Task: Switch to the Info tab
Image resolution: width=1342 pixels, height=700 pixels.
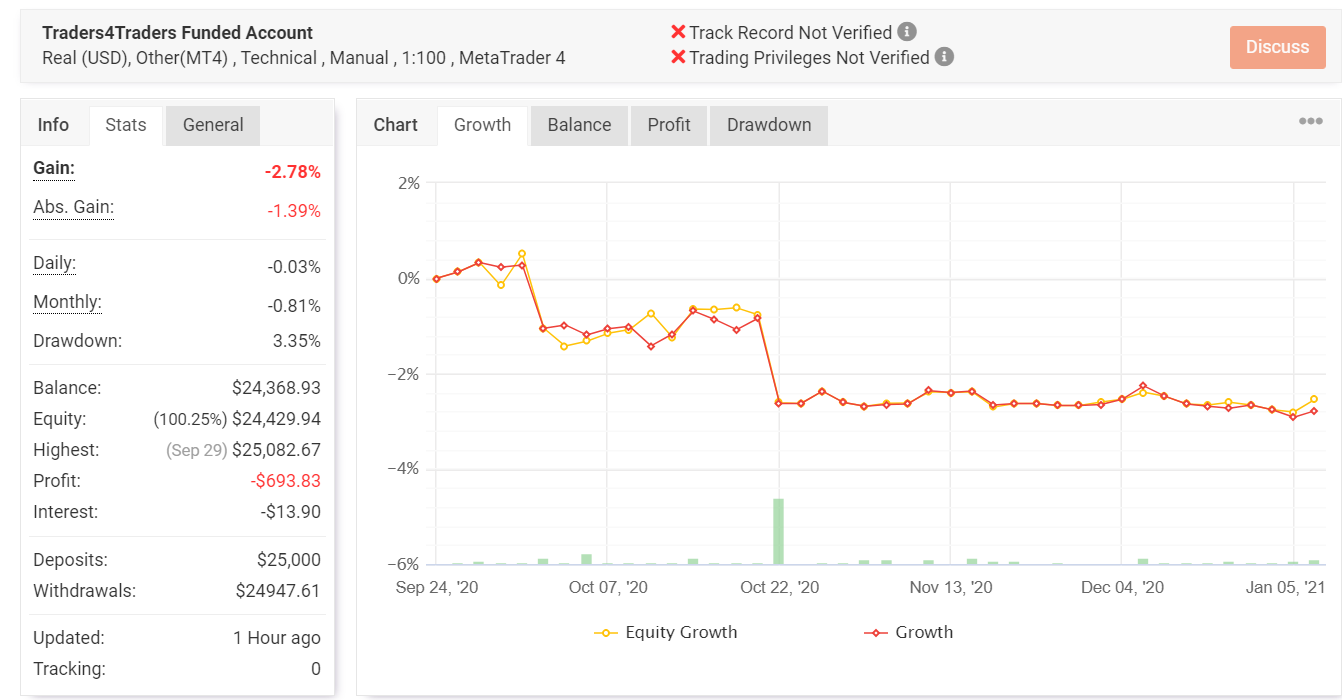Action: [53, 125]
